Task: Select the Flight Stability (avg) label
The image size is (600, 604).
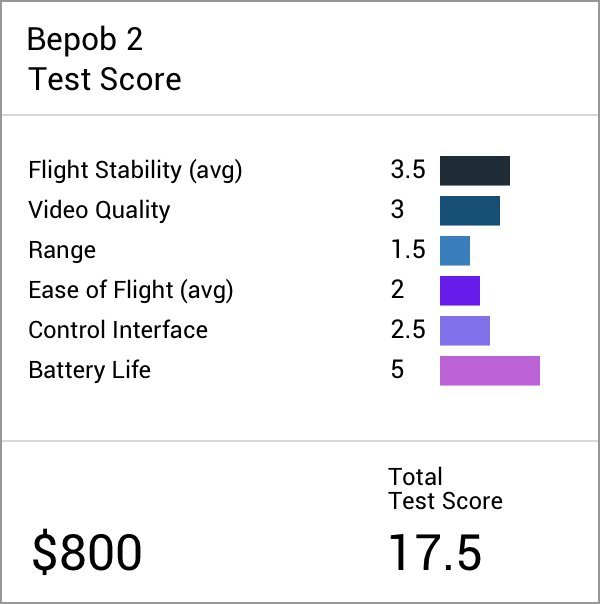Action: coord(135,170)
